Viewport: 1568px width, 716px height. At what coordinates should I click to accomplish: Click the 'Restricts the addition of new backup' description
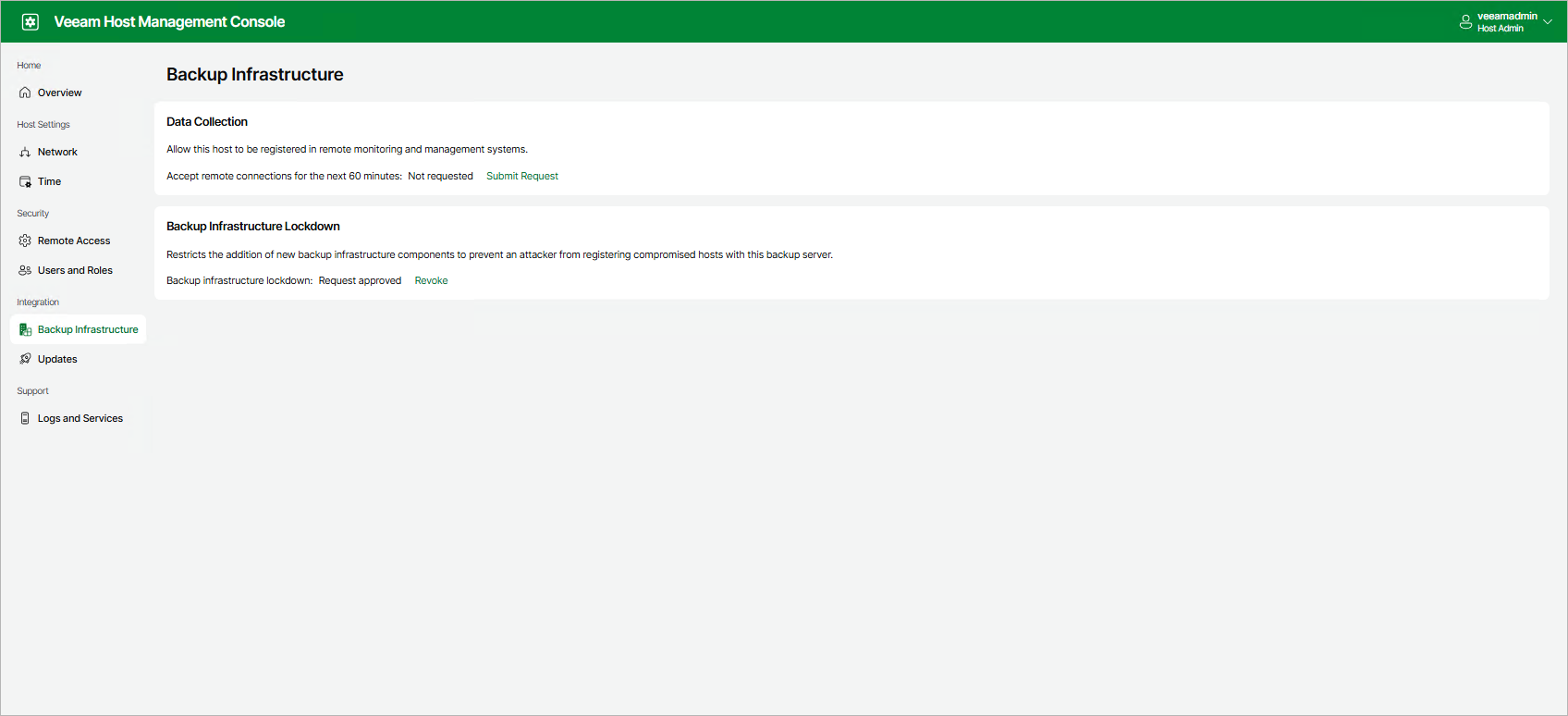point(499,254)
